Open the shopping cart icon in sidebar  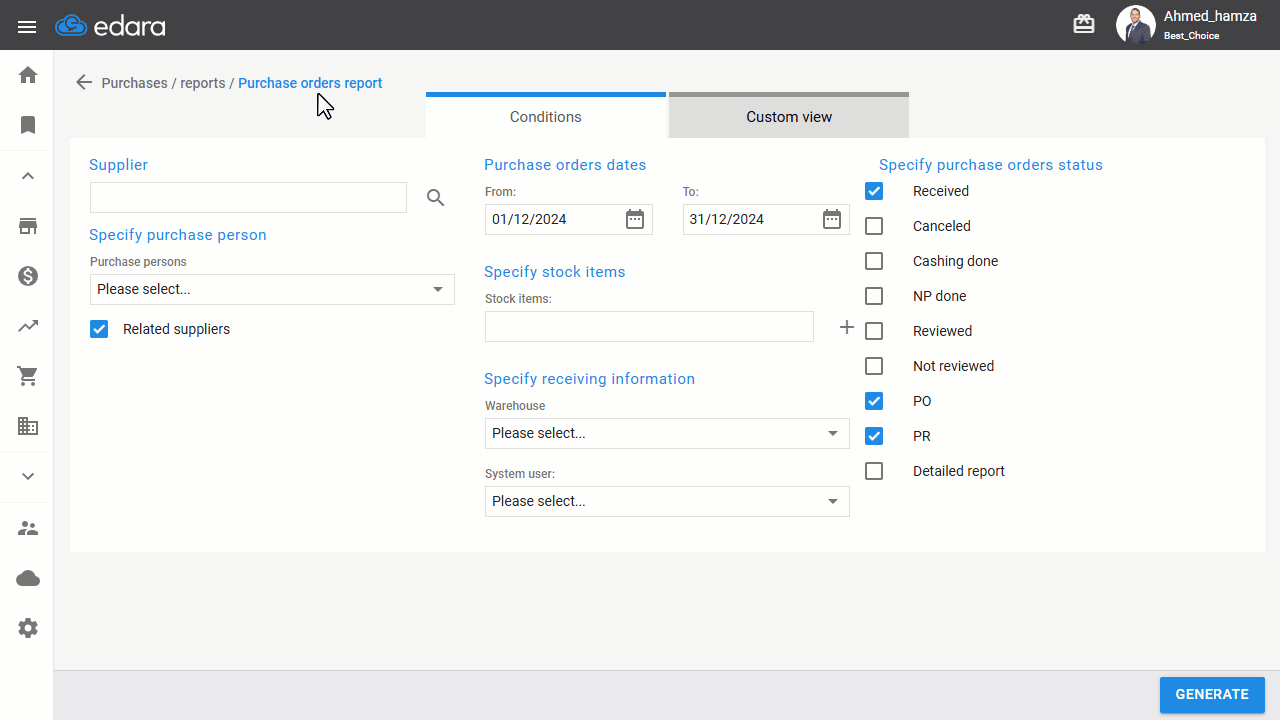click(28, 376)
